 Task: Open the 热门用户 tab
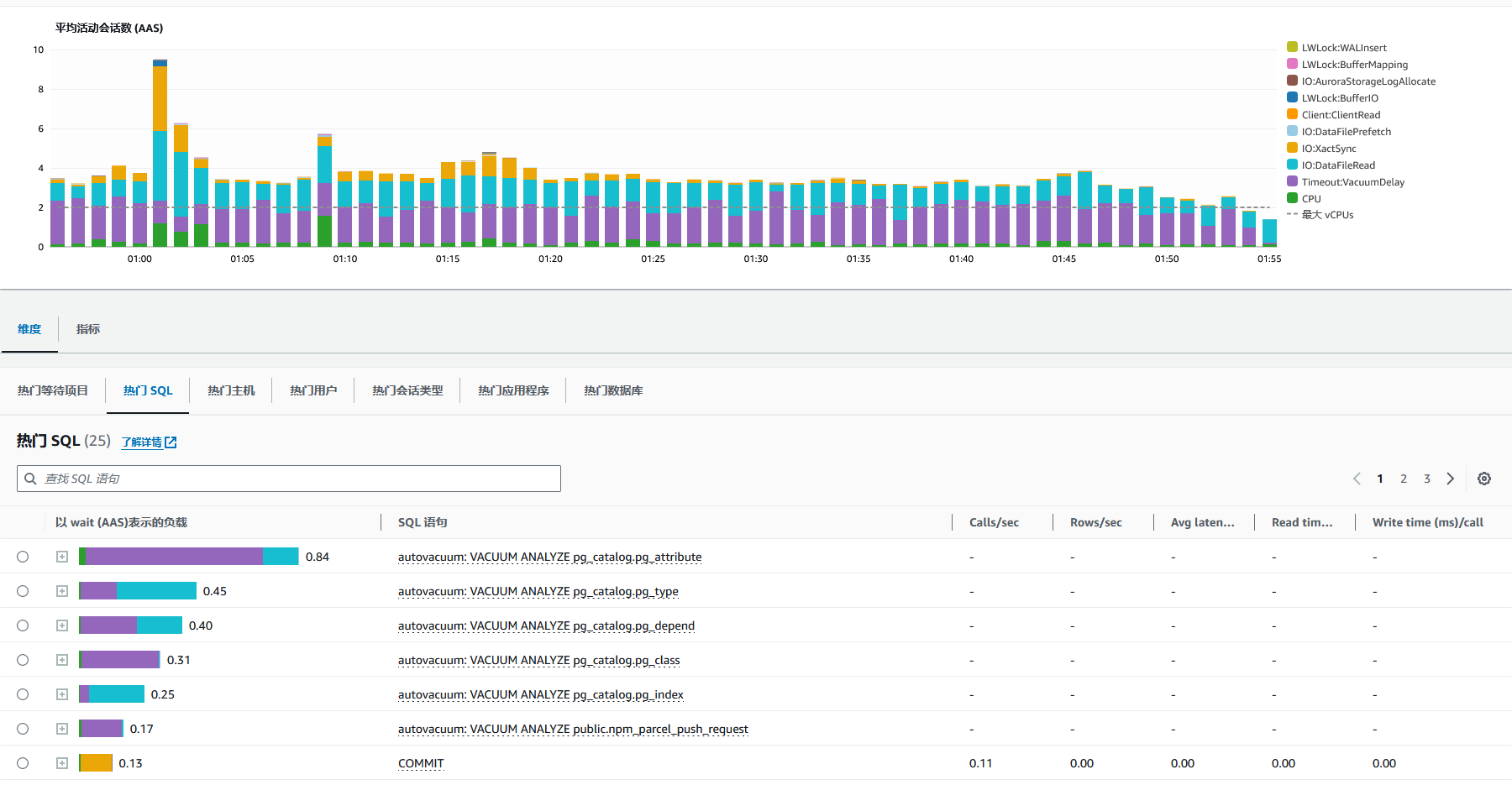point(313,390)
